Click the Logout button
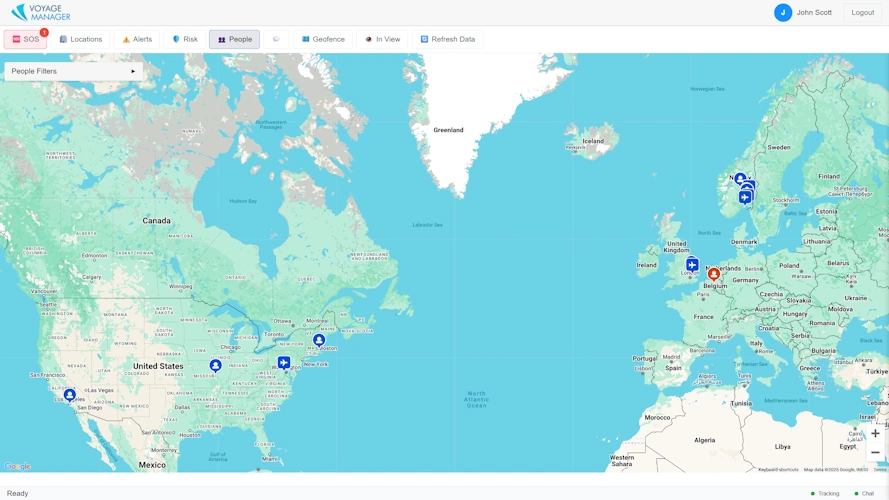 tap(862, 13)
